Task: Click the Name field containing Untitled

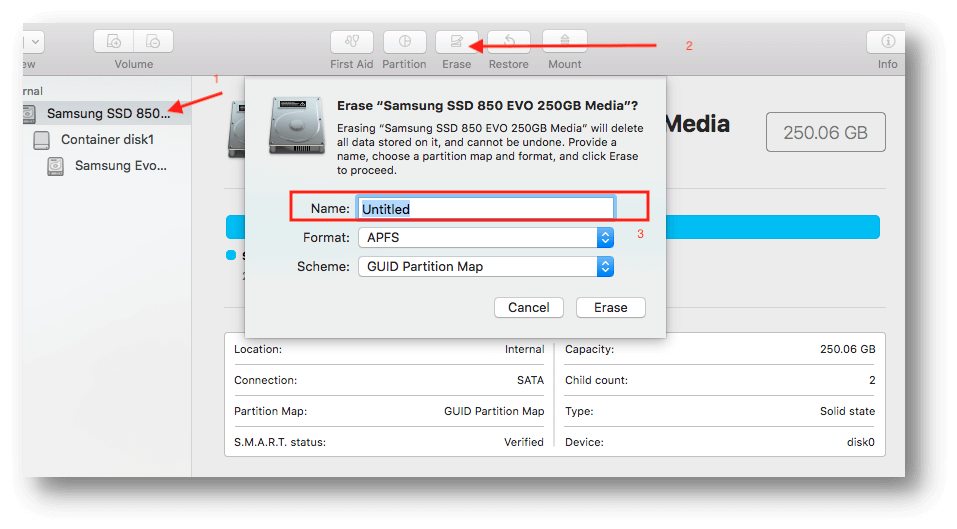Action: (x=486, y=209)
